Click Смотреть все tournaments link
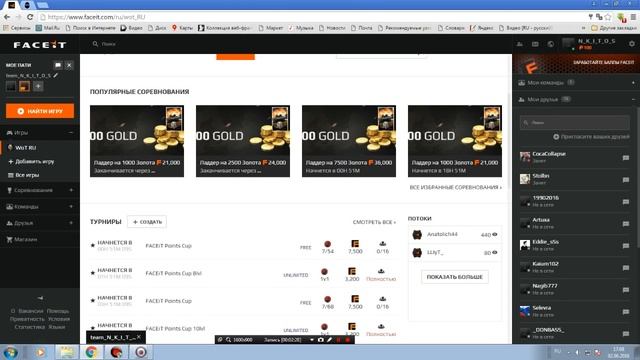This screenshot has width=640, height=360. point(374,222)
